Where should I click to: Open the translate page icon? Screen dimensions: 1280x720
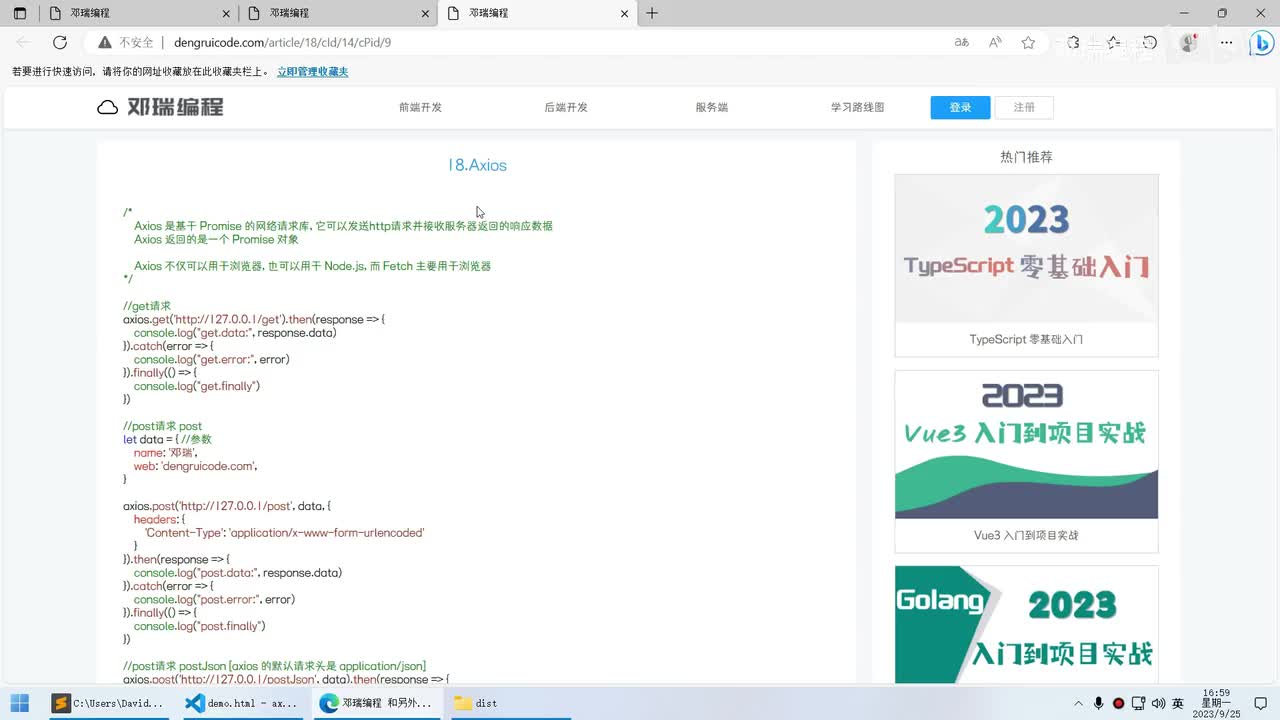click(962, 43)
